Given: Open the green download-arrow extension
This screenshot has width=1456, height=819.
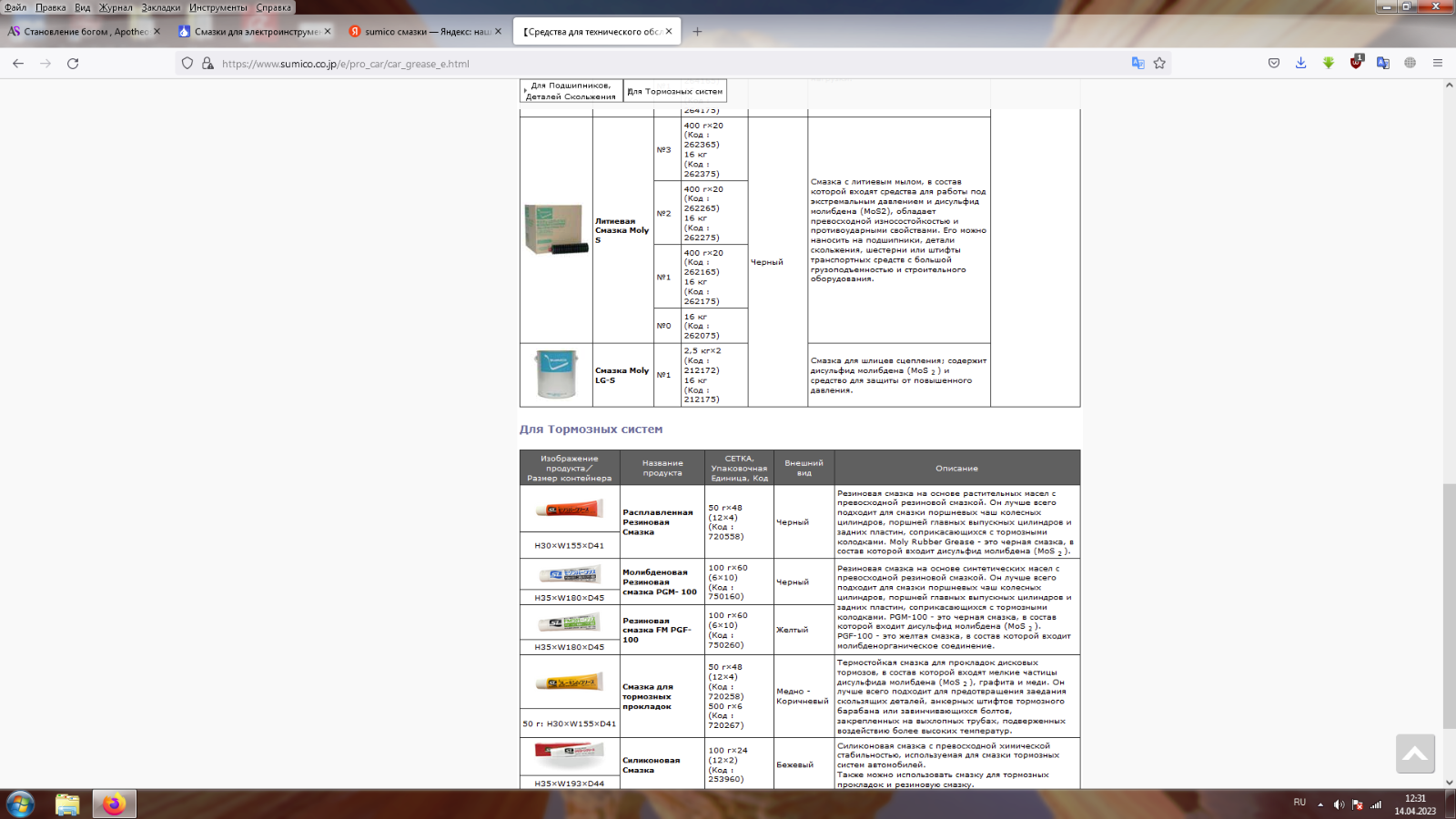Looking at the screenshot, I should click(x=1329, y=64).
